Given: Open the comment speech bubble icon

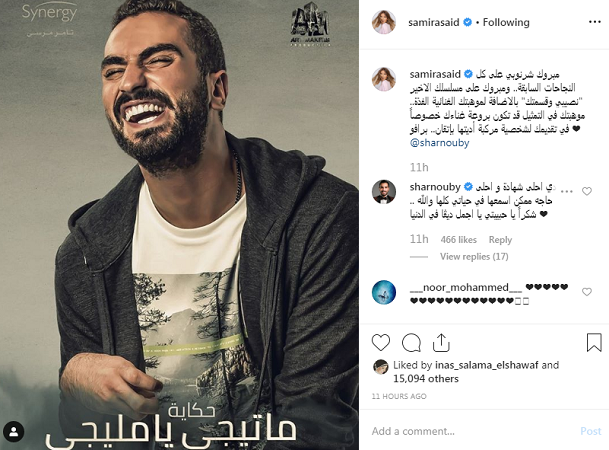Looking at the screenshot, I should pos(411,342).
